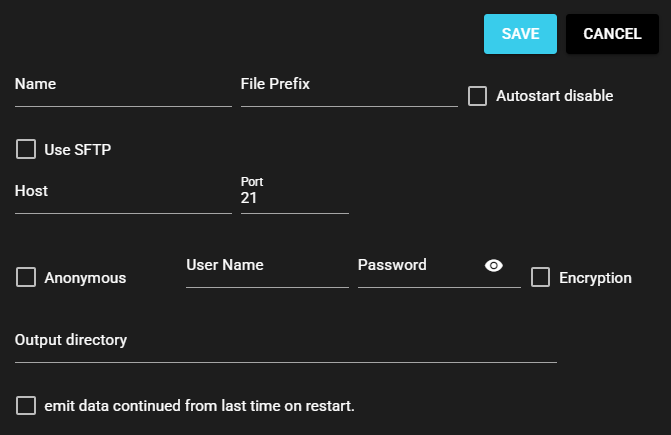This screenshot has width=671, height=435.
Task: Turn on the Encryption checkbox
Action: click(540, 278)
